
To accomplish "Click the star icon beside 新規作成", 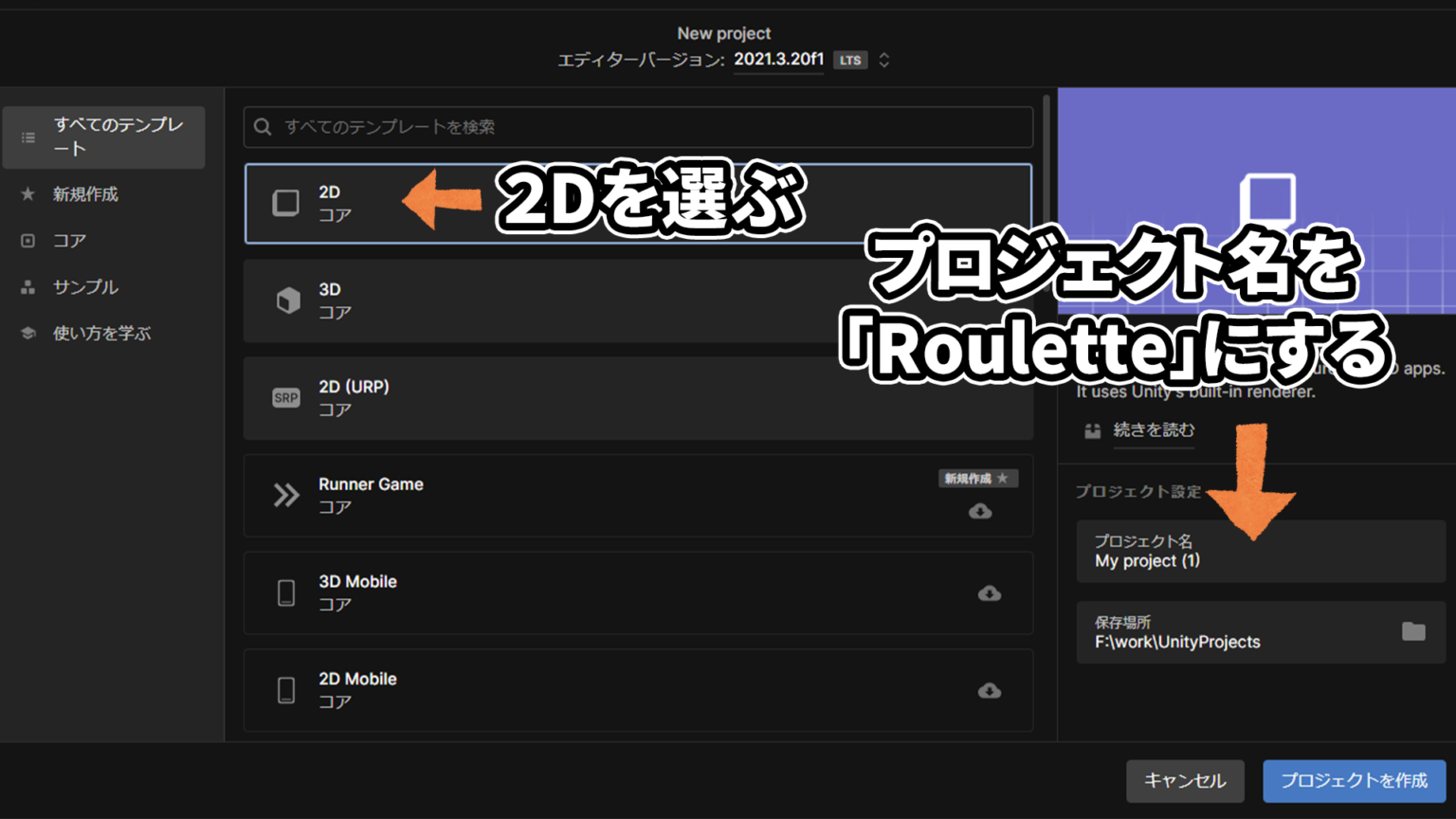I will tap(28, 193).
